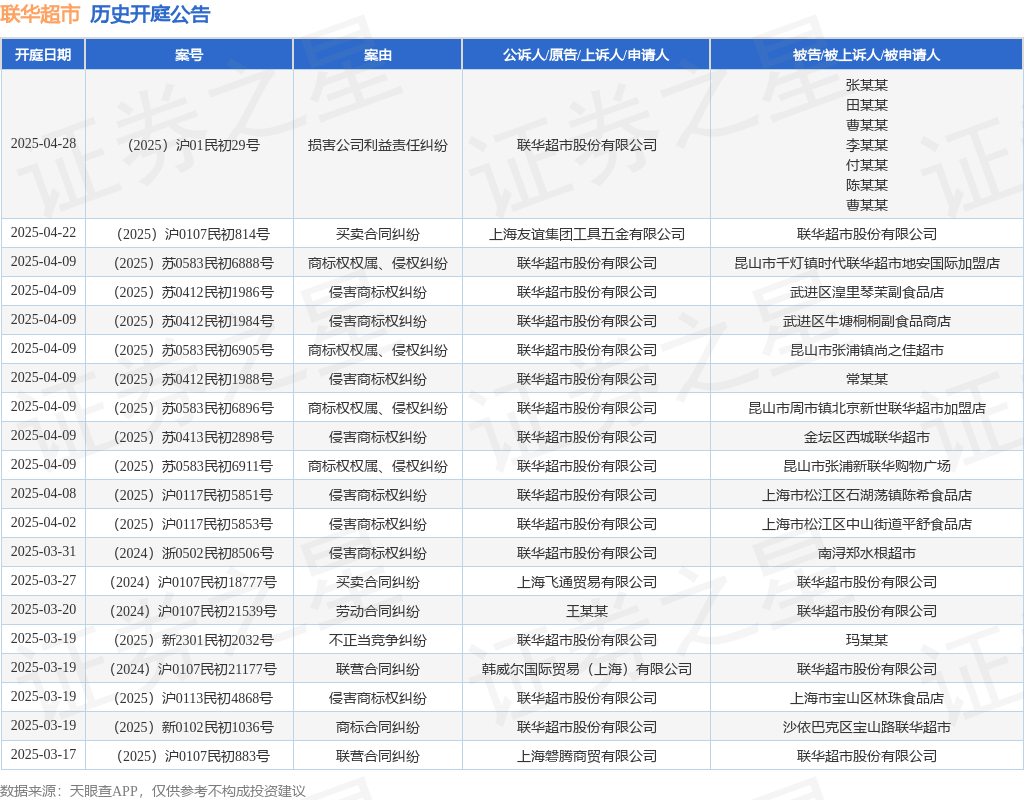The image size is (1024, 800).
Task: Select plaintiff 上海飞通贸易有限公司
Action: [x=586, y=583]
